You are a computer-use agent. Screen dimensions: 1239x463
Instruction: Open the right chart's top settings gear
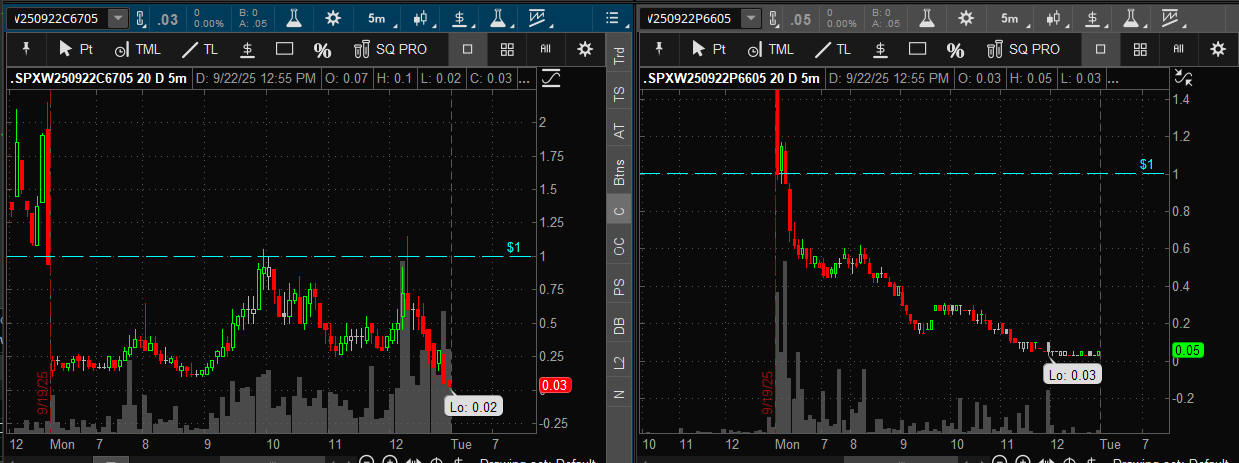[966, 18]
